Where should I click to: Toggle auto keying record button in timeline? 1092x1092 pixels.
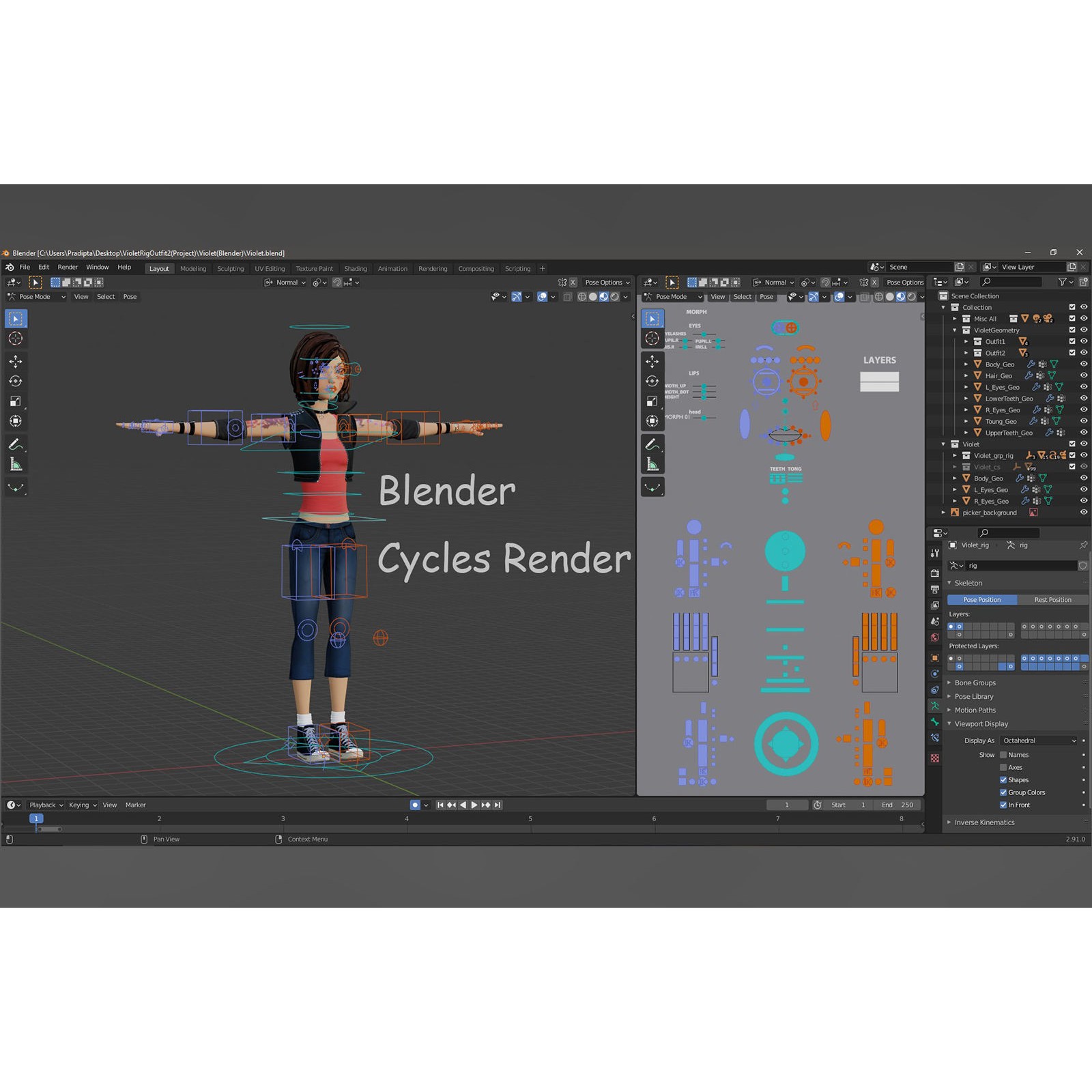coord(415,805)
